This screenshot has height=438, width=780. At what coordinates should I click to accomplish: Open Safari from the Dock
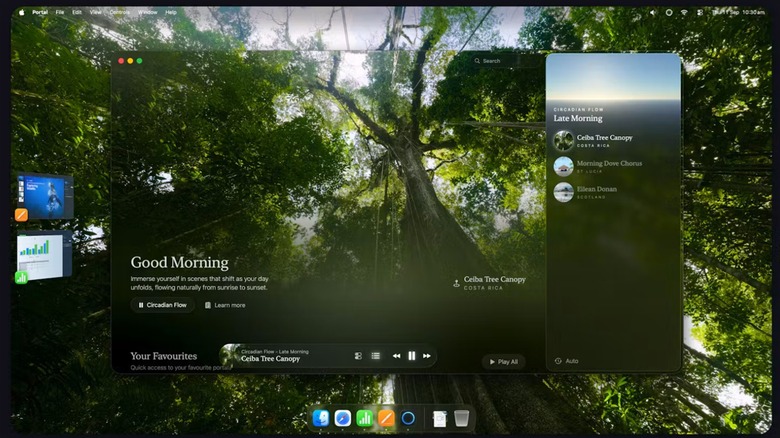pos(343,418)
